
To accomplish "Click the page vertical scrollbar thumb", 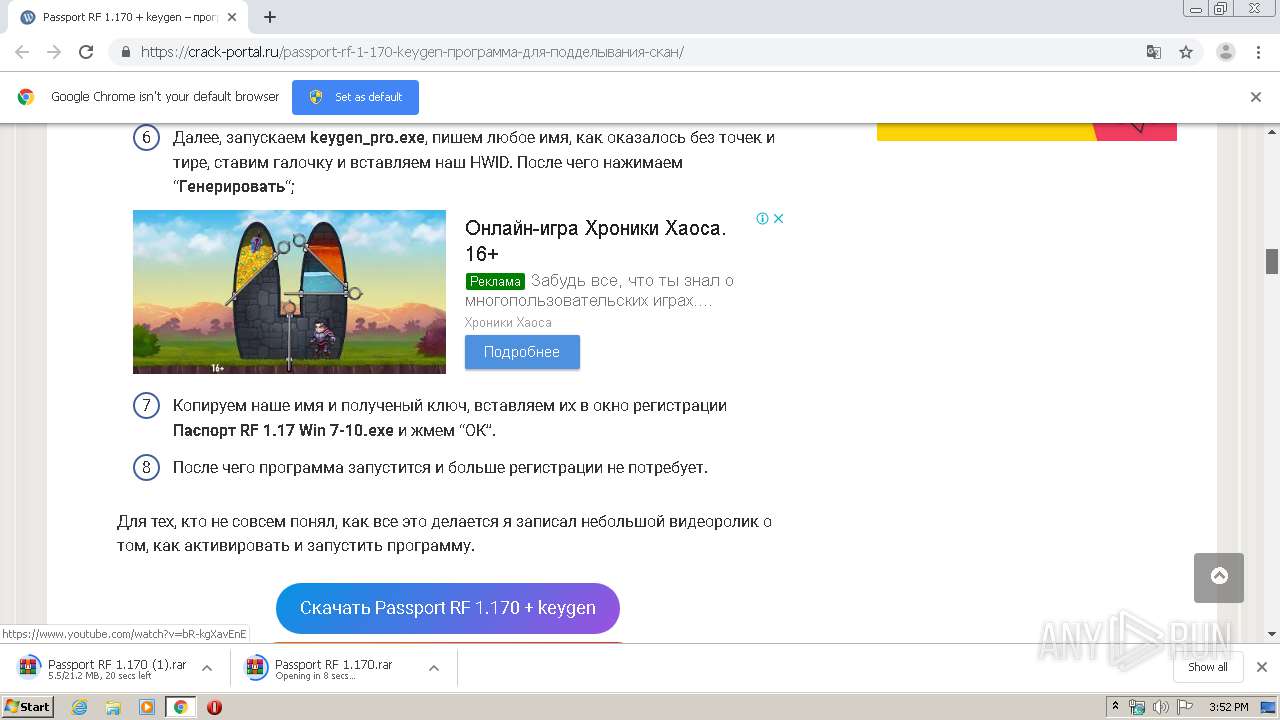I will pyautogui.click(x=1272, y=261).
